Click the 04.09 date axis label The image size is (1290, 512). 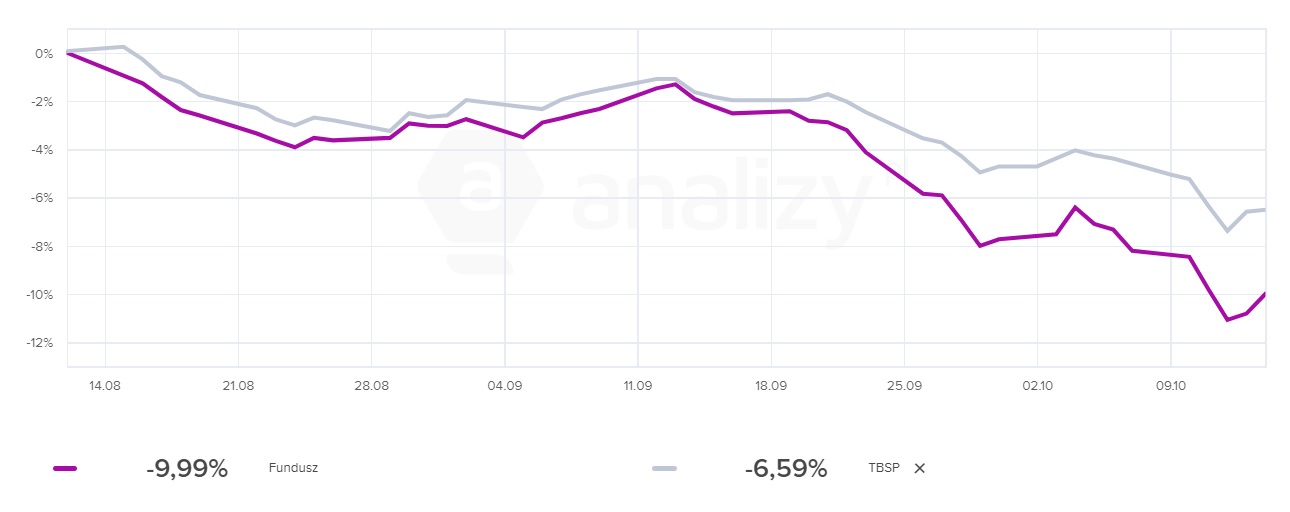click(505, 385)
